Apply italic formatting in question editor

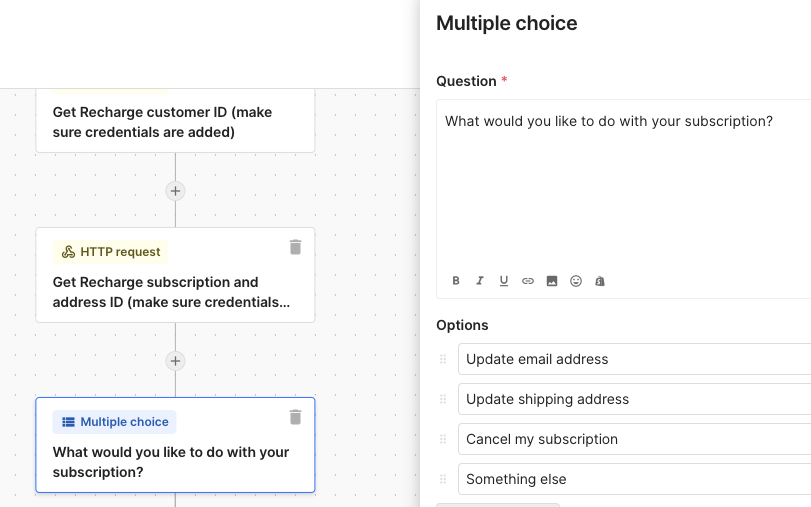click(x=479, y=281)
